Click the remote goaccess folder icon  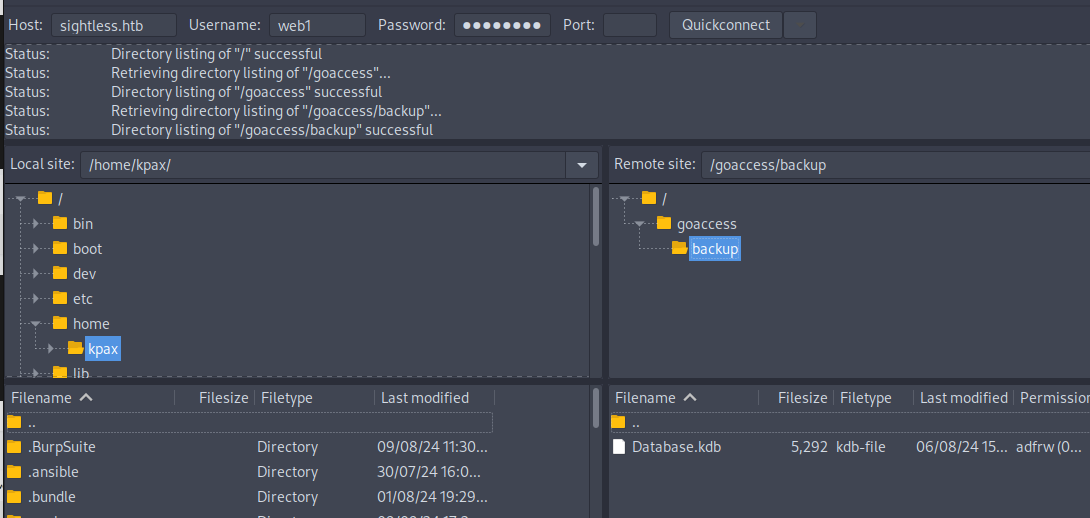(x=664, y=224)
